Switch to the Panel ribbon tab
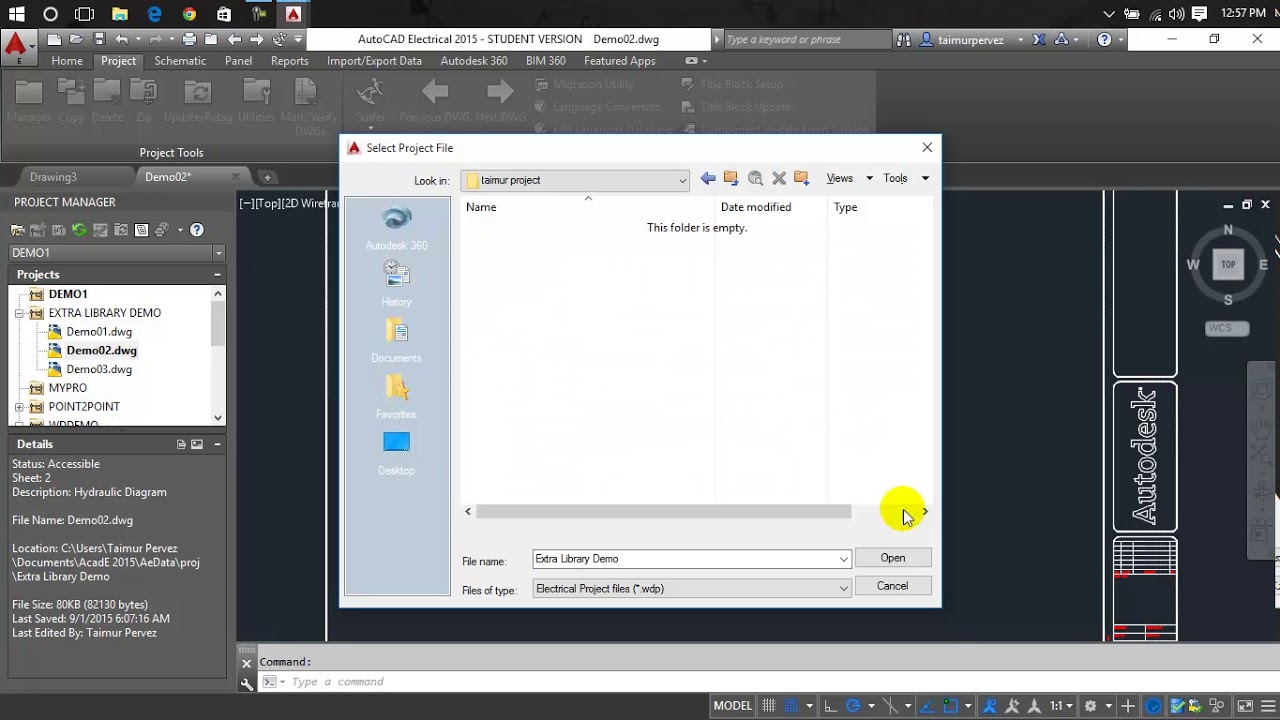This screenshot has width=1280, height=720. [238, 61]
